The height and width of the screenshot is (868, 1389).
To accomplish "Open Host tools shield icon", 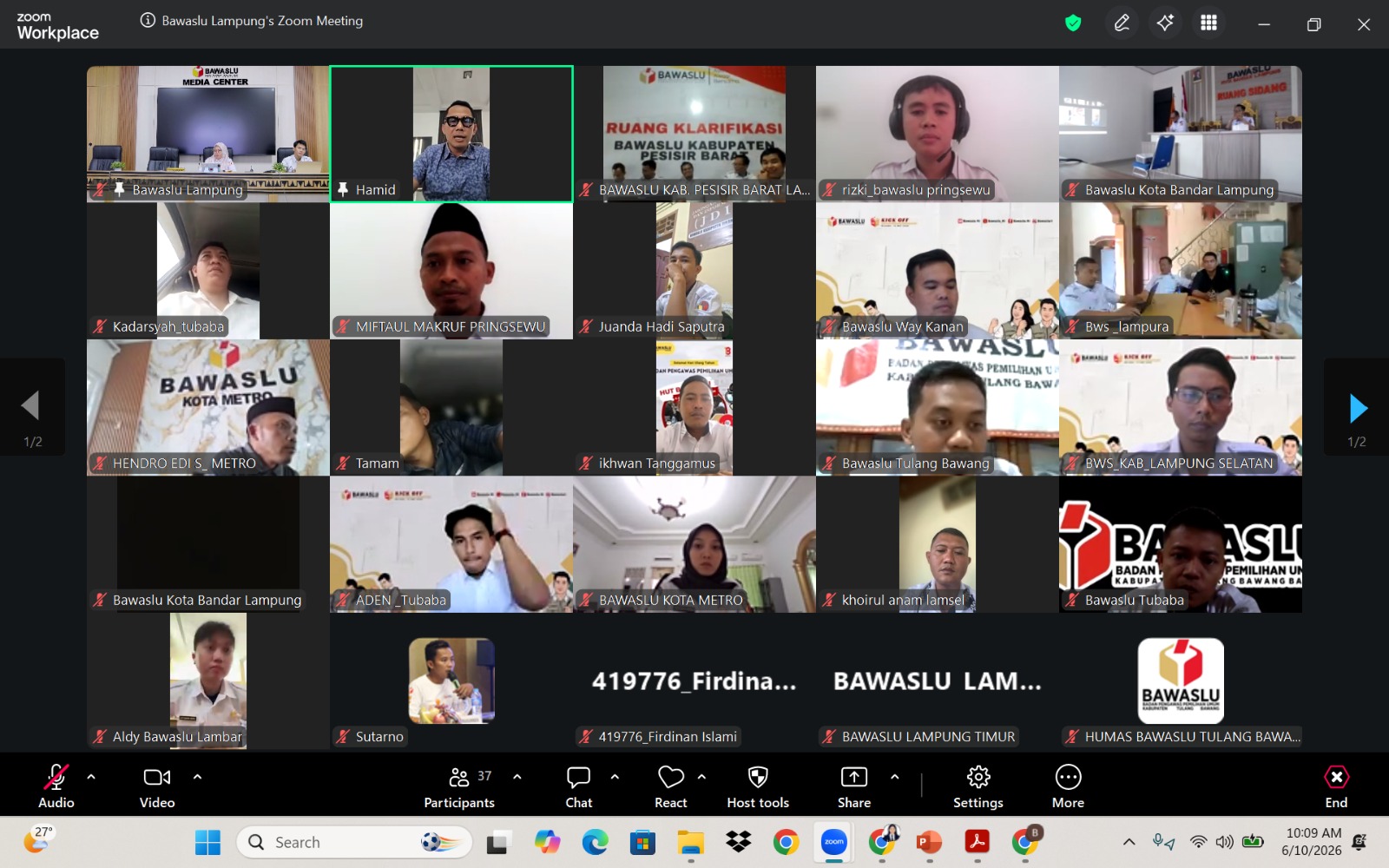I will (x=758, y=786).
